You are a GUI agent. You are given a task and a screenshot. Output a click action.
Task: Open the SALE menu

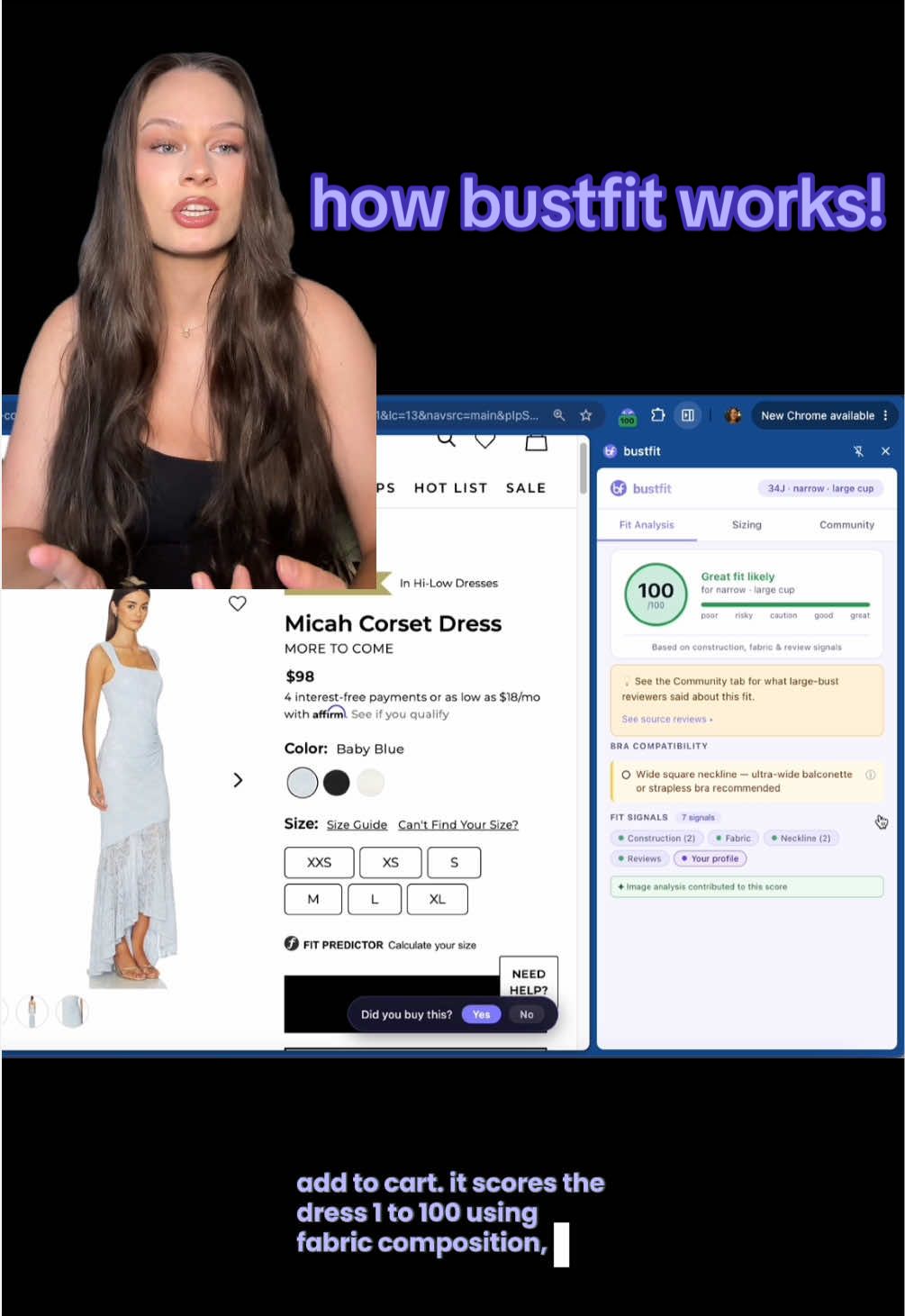[x=525, y=487]
